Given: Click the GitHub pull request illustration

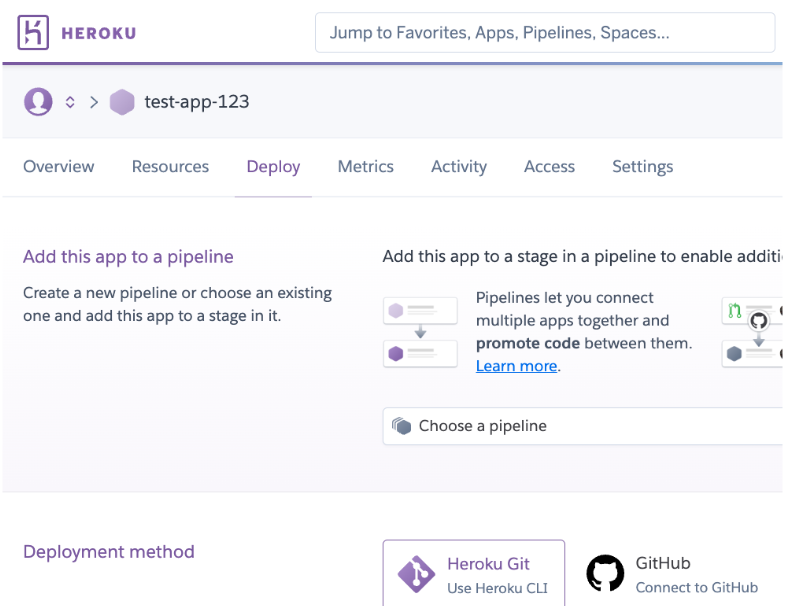Looking at the screenshot, I should (752, 333).
